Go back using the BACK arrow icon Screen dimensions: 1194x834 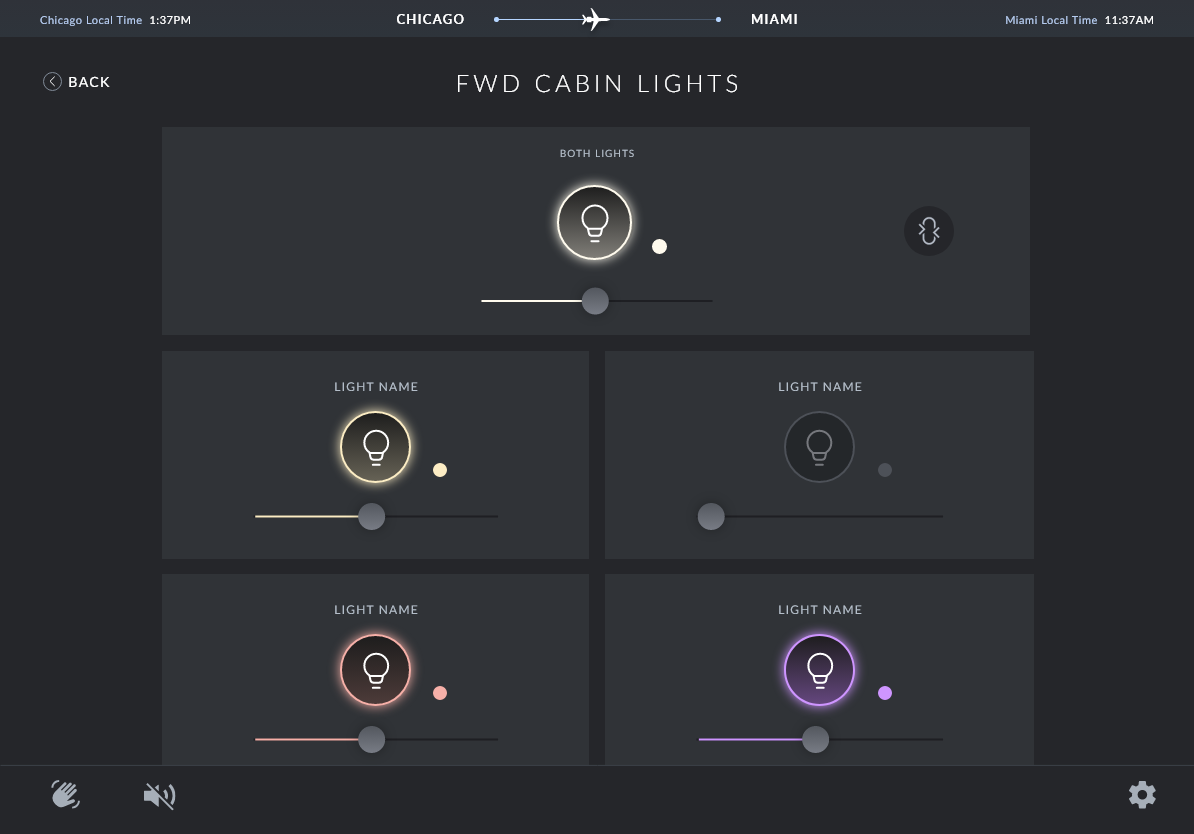tap(52, 81)
